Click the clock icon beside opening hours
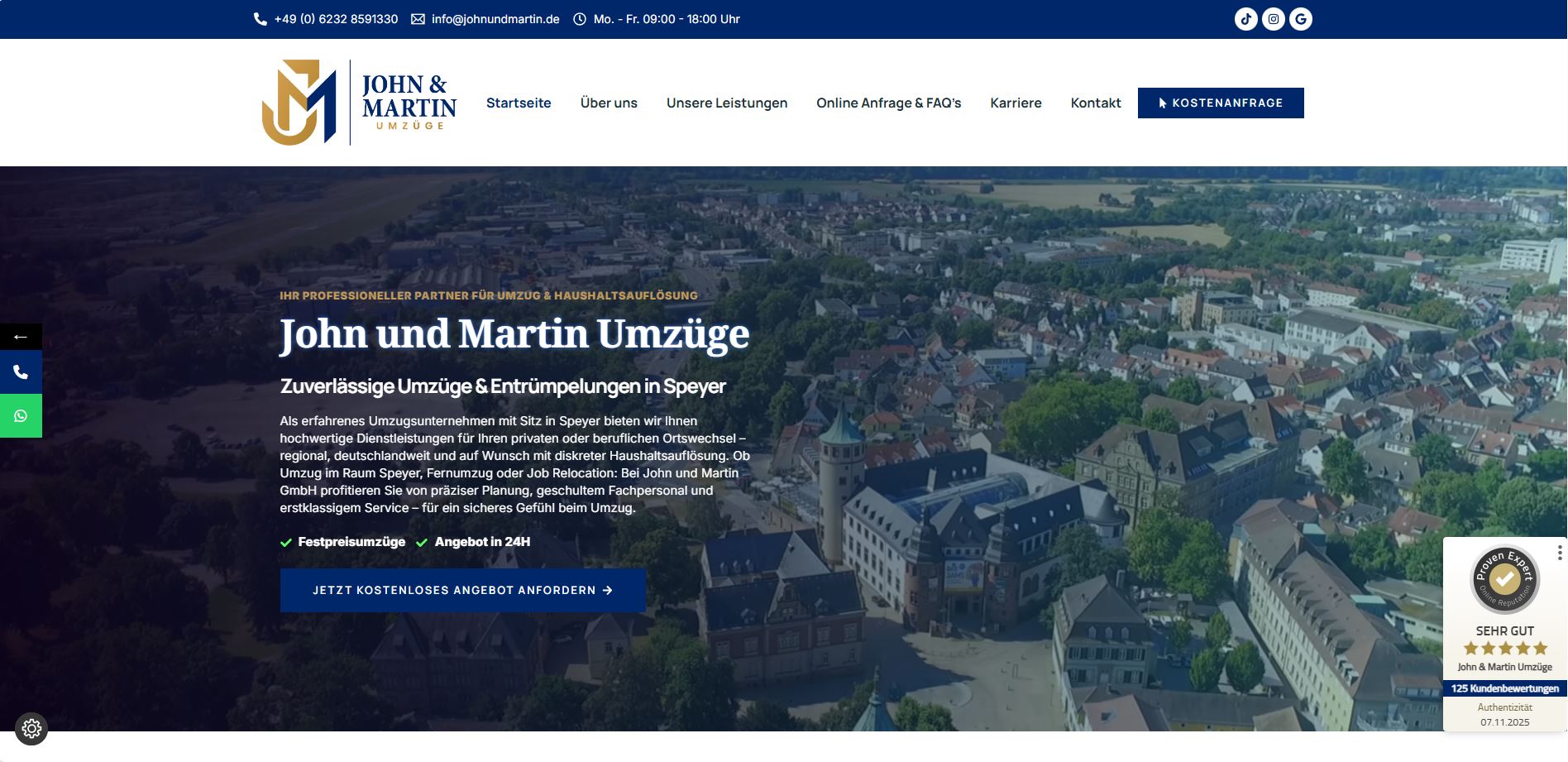The width and height of the screenshot is (1568, 762). [x=579, y=19]
